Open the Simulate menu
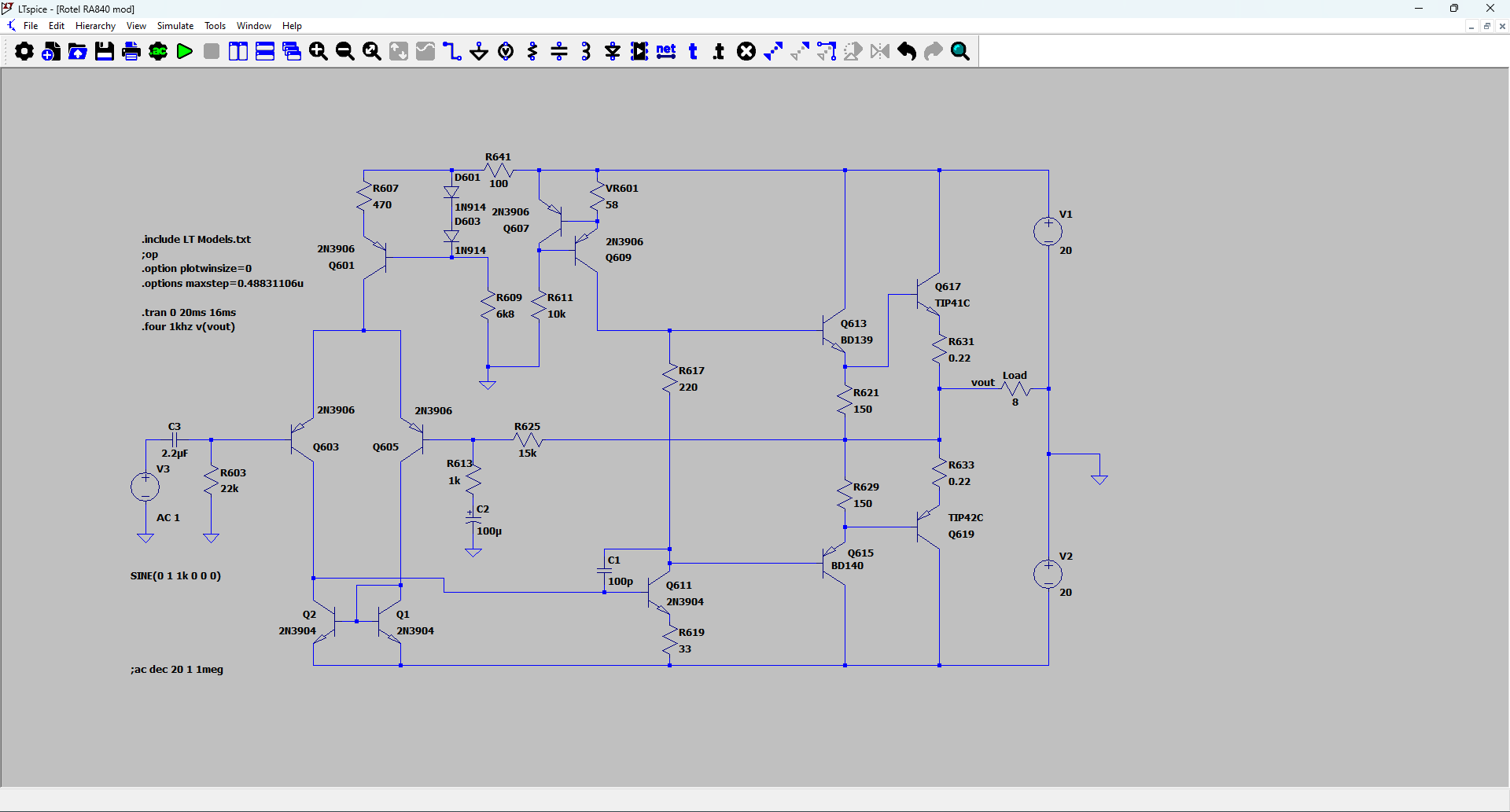 (x=175, y=26)
